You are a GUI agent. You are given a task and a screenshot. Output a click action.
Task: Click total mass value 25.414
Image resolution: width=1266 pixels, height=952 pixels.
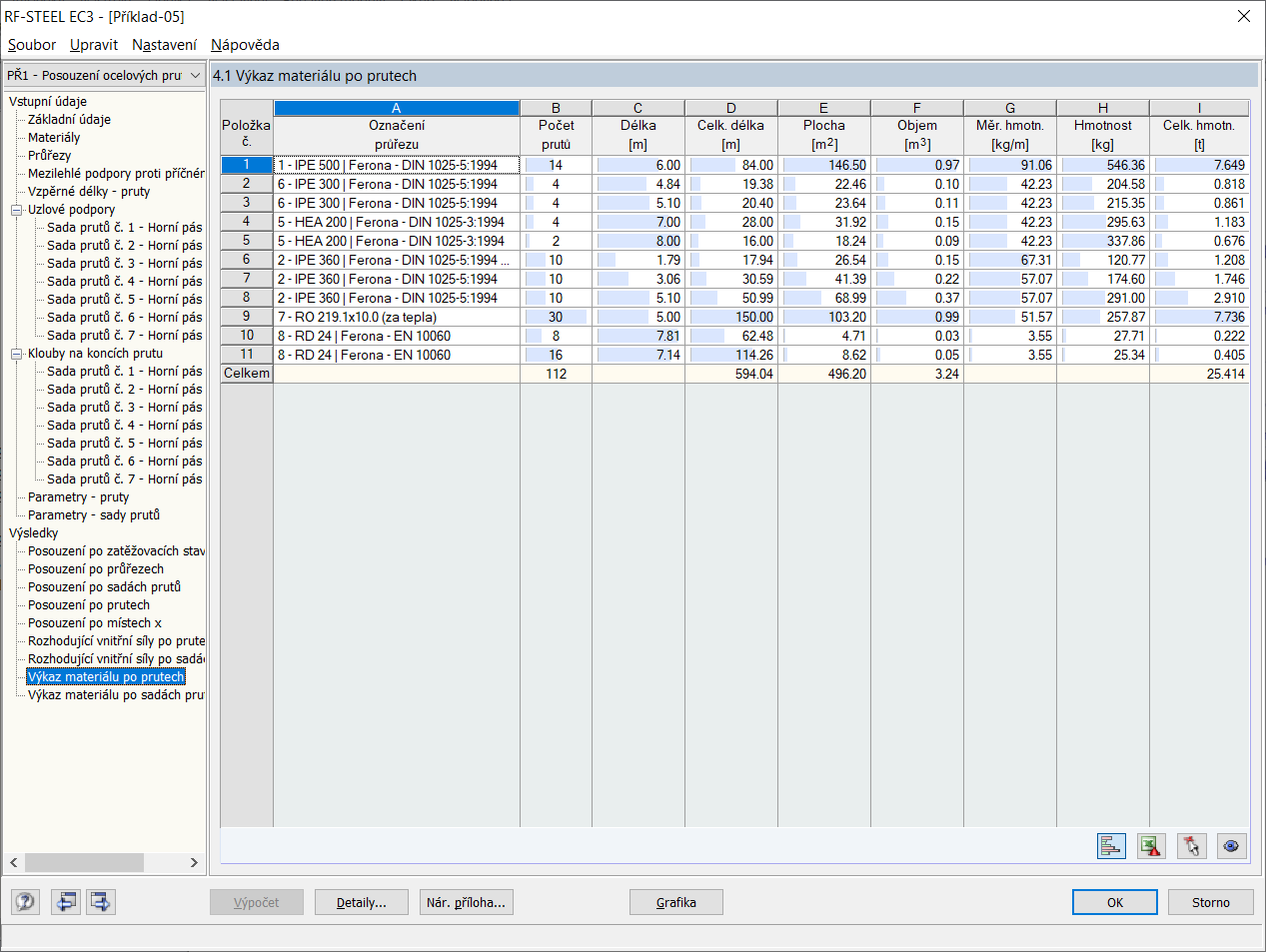[1199, 374]
